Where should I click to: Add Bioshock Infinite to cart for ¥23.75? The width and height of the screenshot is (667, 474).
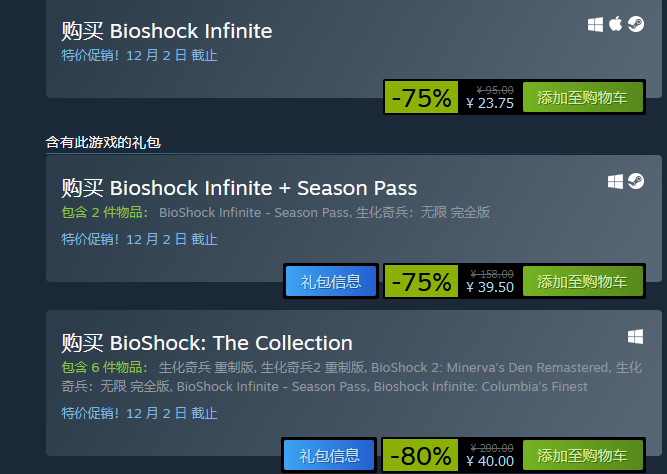tap(582, 97)
